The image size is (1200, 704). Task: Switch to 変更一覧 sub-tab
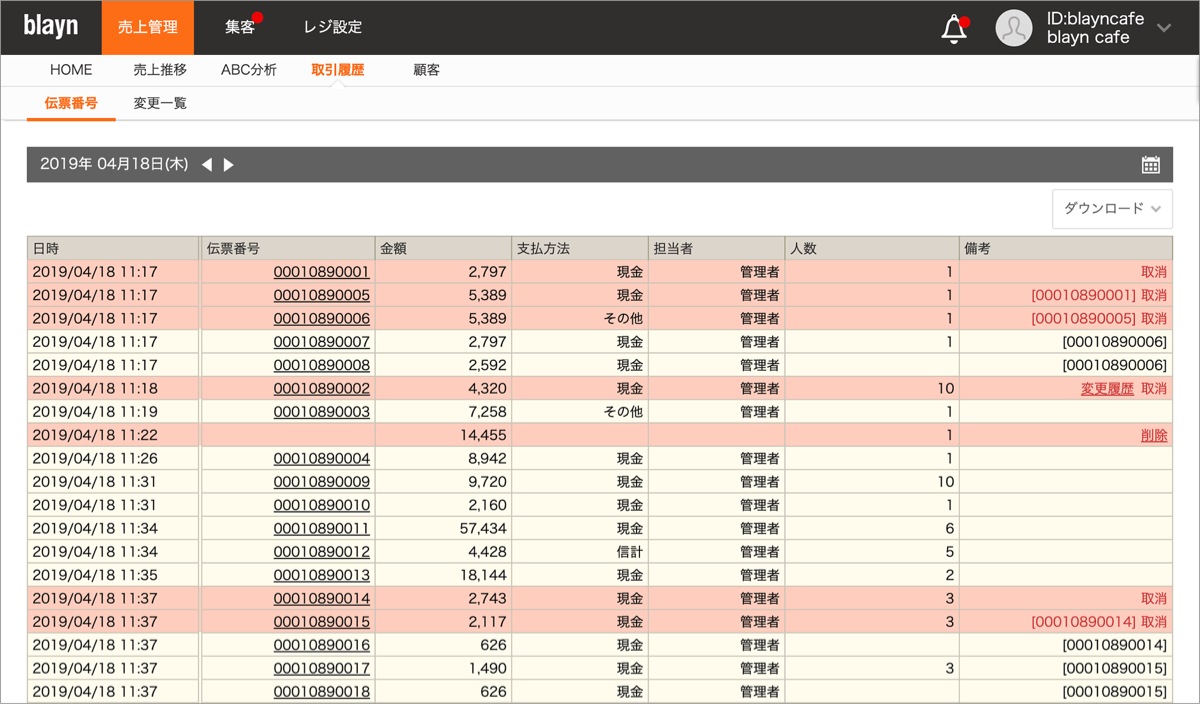160,103
